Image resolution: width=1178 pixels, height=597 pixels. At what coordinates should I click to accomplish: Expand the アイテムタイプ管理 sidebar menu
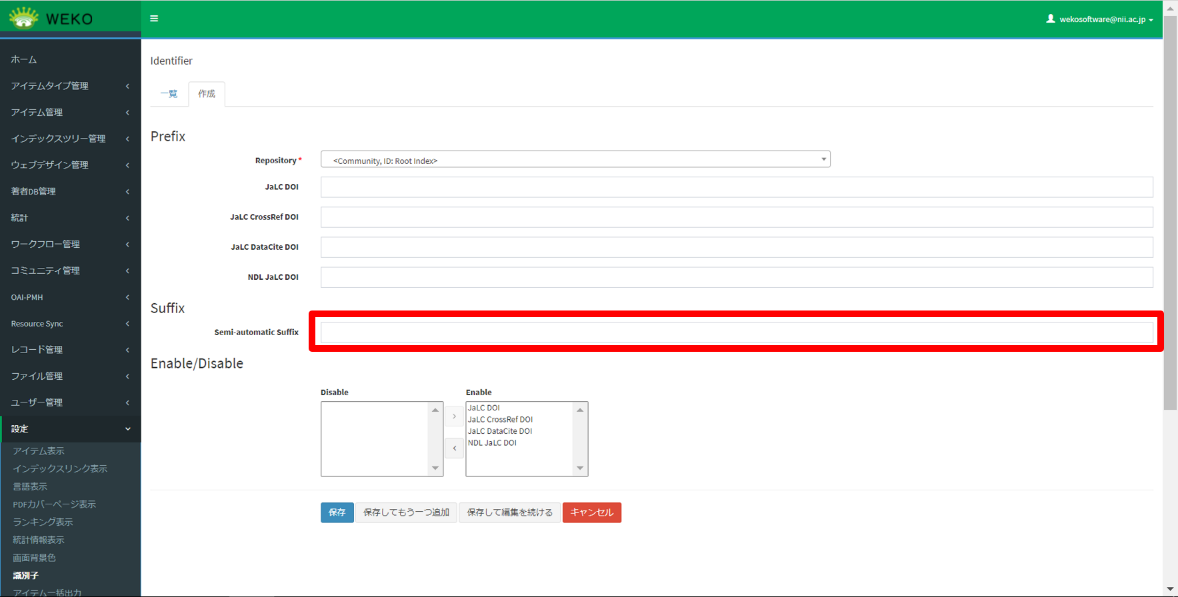(70, 86)
